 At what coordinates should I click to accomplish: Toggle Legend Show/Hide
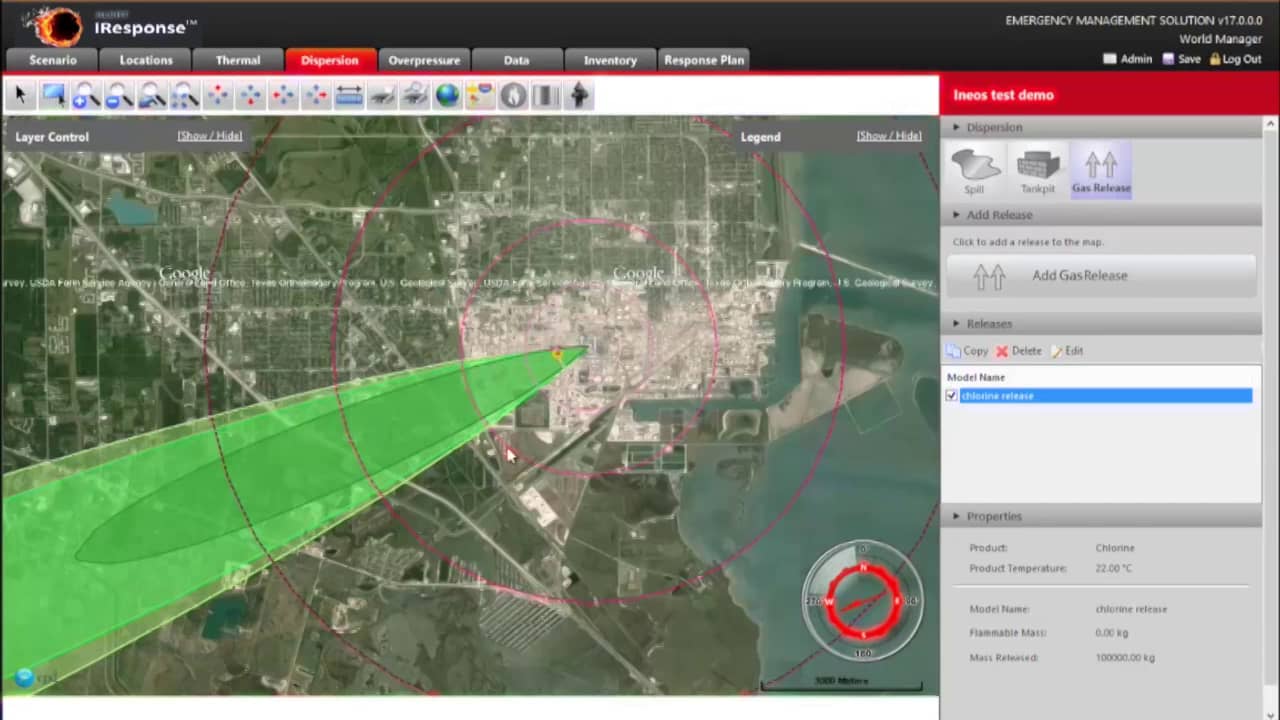[889, 136]
